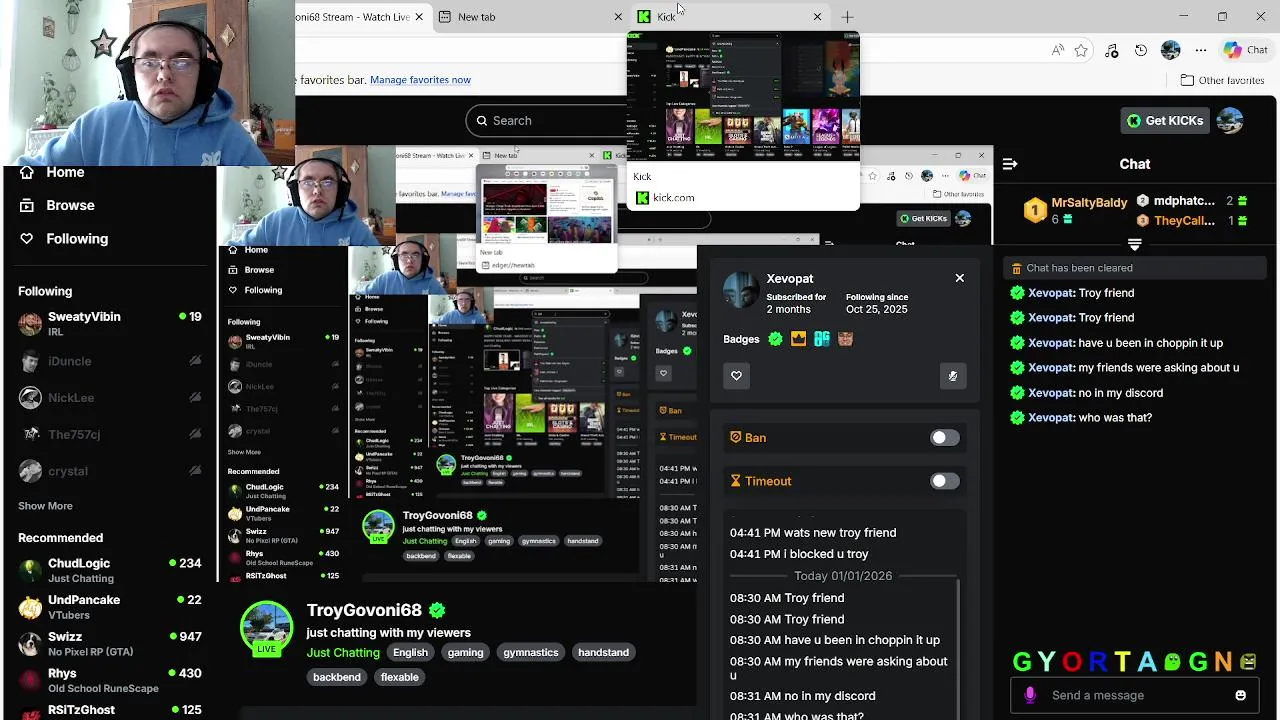This screenshot has width=1280, height=720.
Task: Click the crown badge in Xevopat's Badges row
Action: coord(798,339)
